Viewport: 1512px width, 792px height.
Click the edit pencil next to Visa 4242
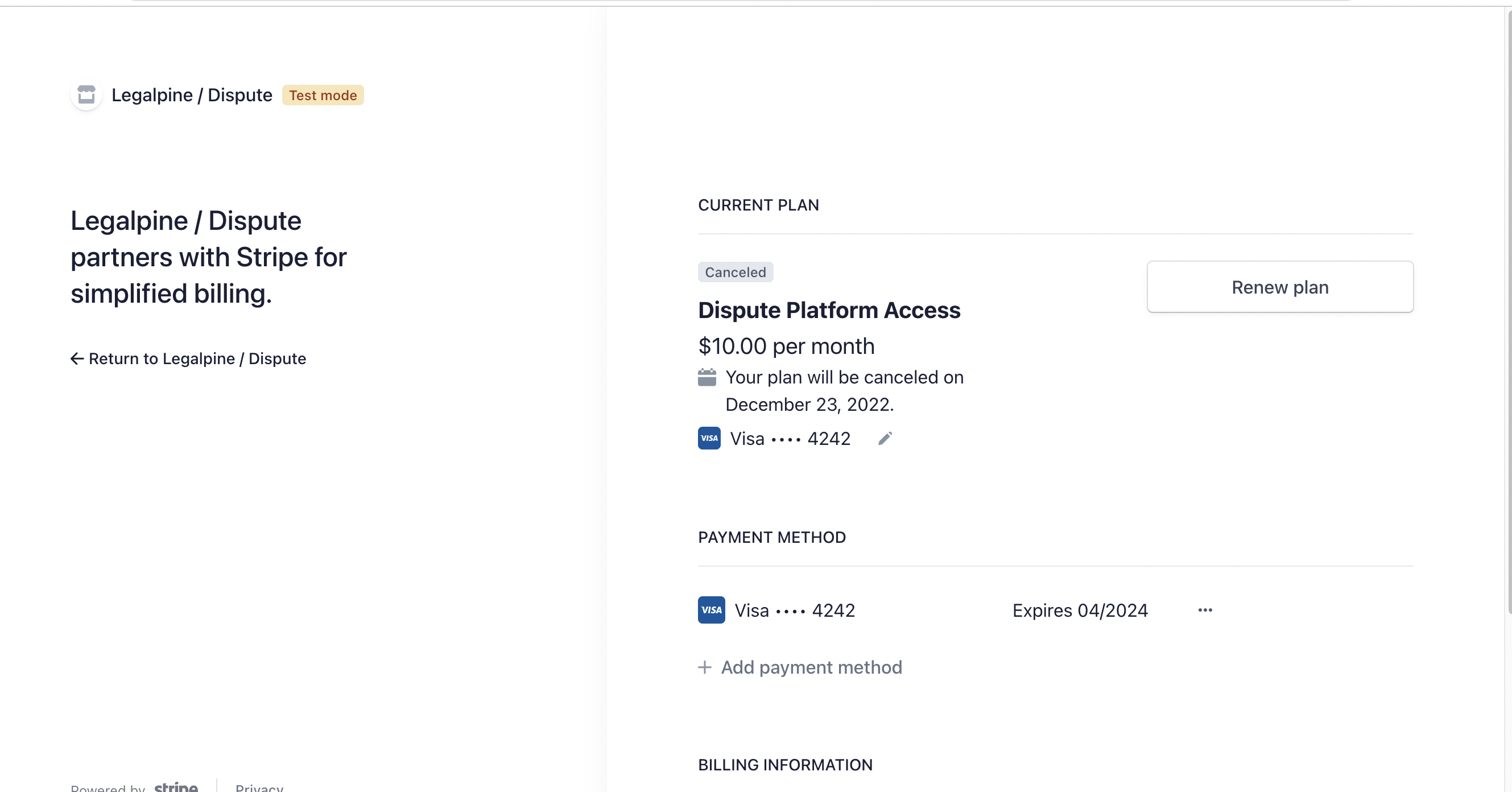click(885, 439)
